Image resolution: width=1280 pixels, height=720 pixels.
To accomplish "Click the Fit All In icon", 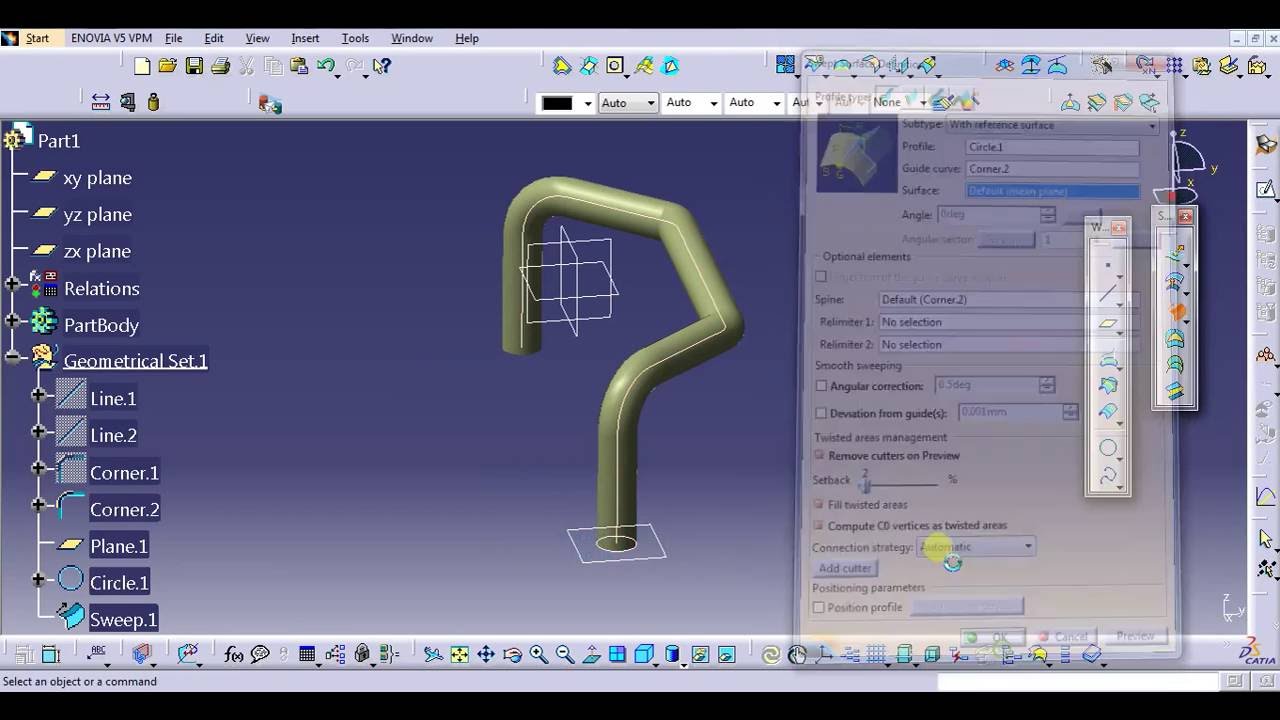I will coord(459,655).
